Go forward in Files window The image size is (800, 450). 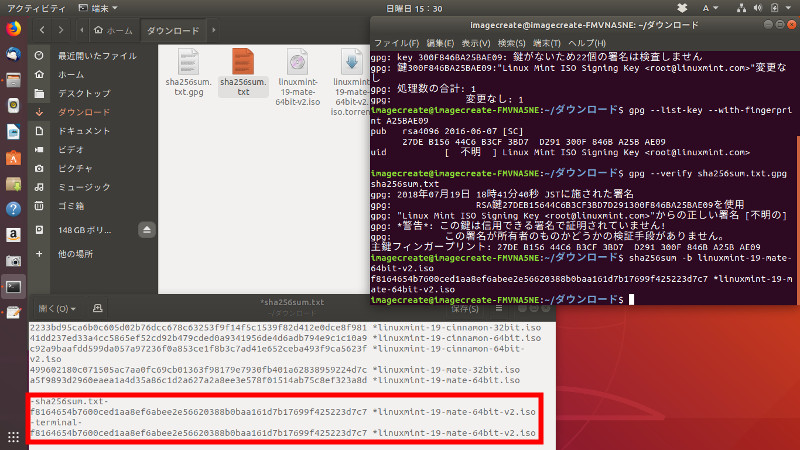(61, 30)
